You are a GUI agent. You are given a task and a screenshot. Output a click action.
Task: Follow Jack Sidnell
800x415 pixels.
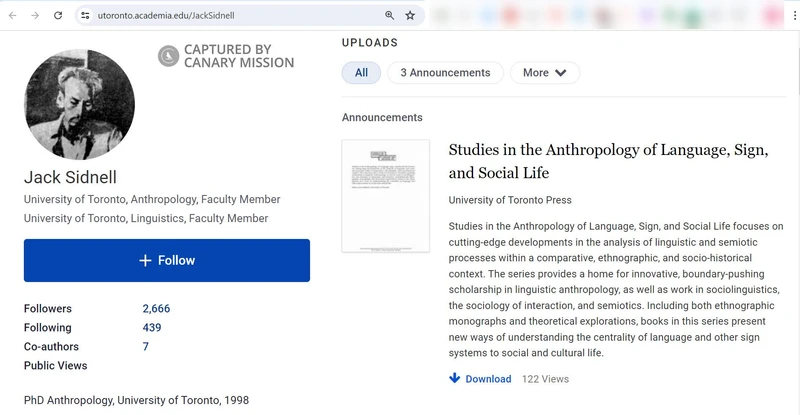click(167, 260)
